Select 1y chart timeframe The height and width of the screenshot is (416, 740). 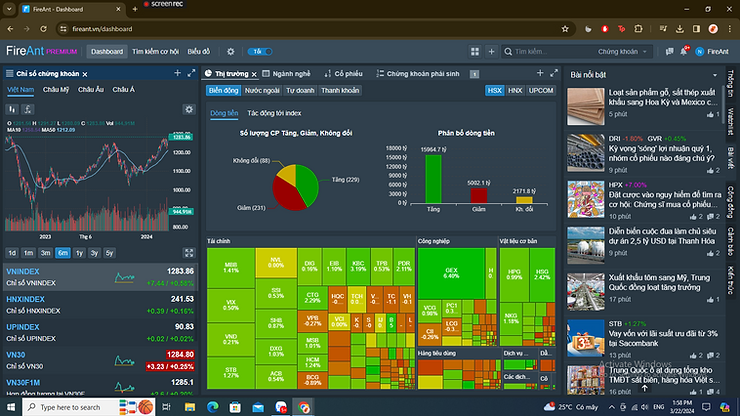point(79,253)
